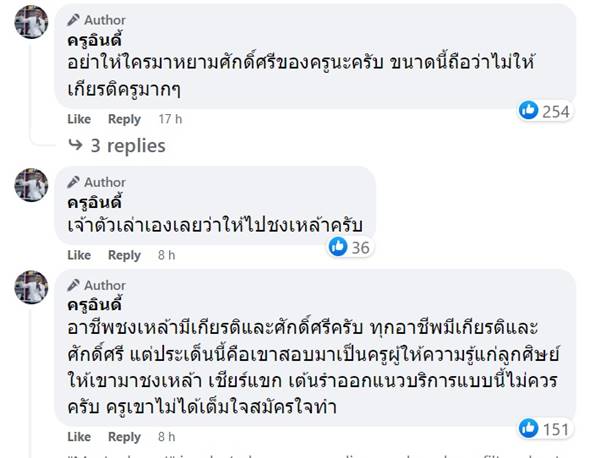Click the reply arrow icon beside 3 replies

[x=75, y=145]
